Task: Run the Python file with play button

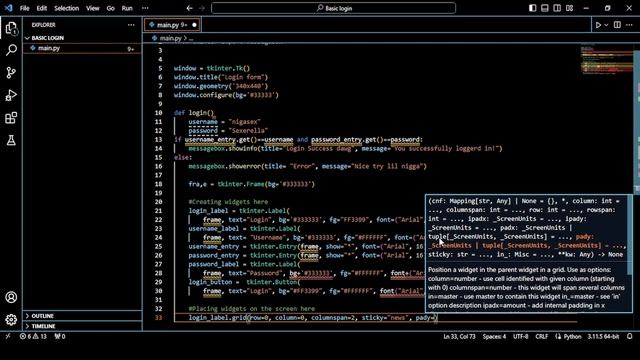Action: (x=598, y=25)
